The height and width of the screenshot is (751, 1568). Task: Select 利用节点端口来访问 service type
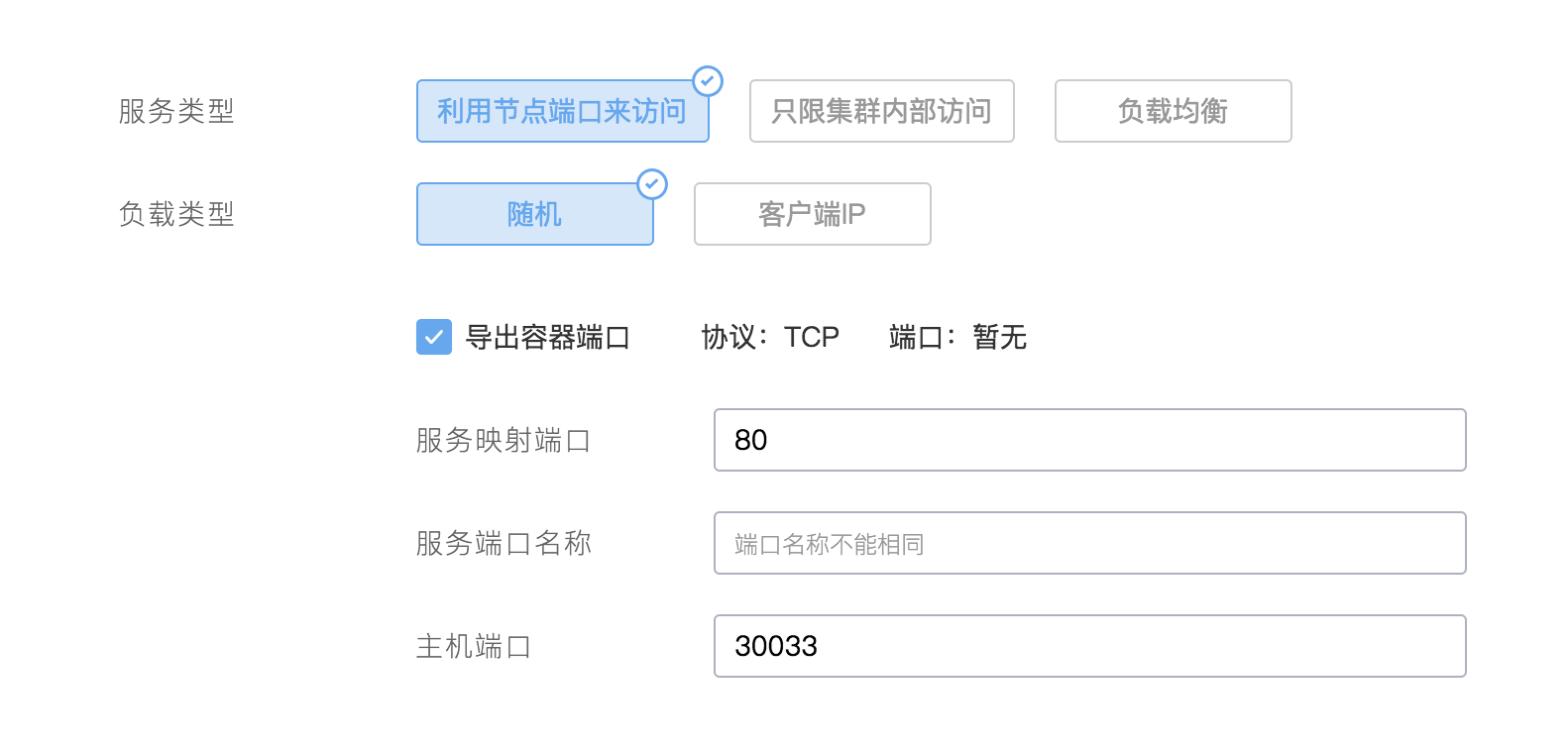(x=562, y=112)
